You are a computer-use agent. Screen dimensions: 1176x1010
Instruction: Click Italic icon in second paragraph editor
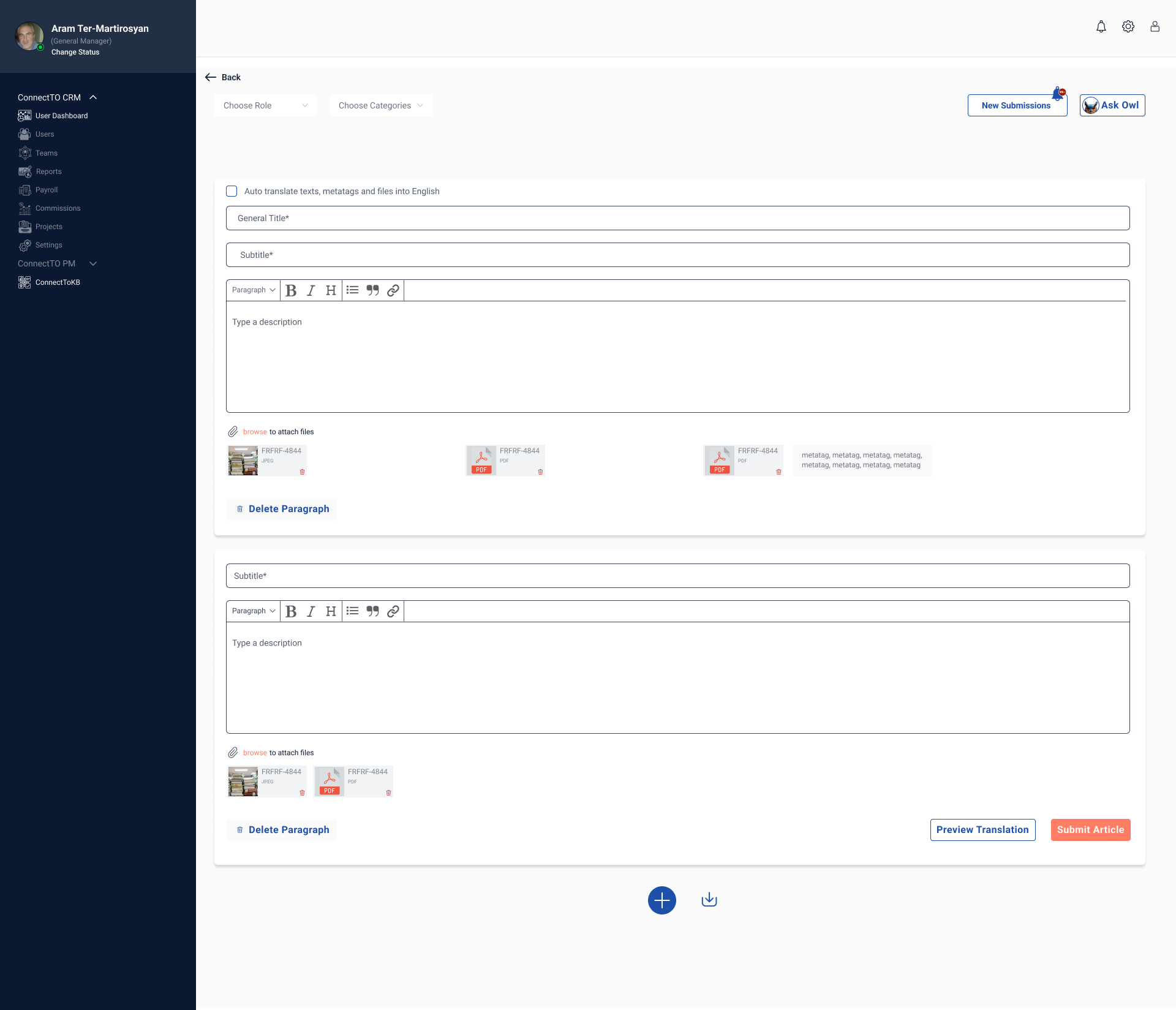click(x=311, y=611)
